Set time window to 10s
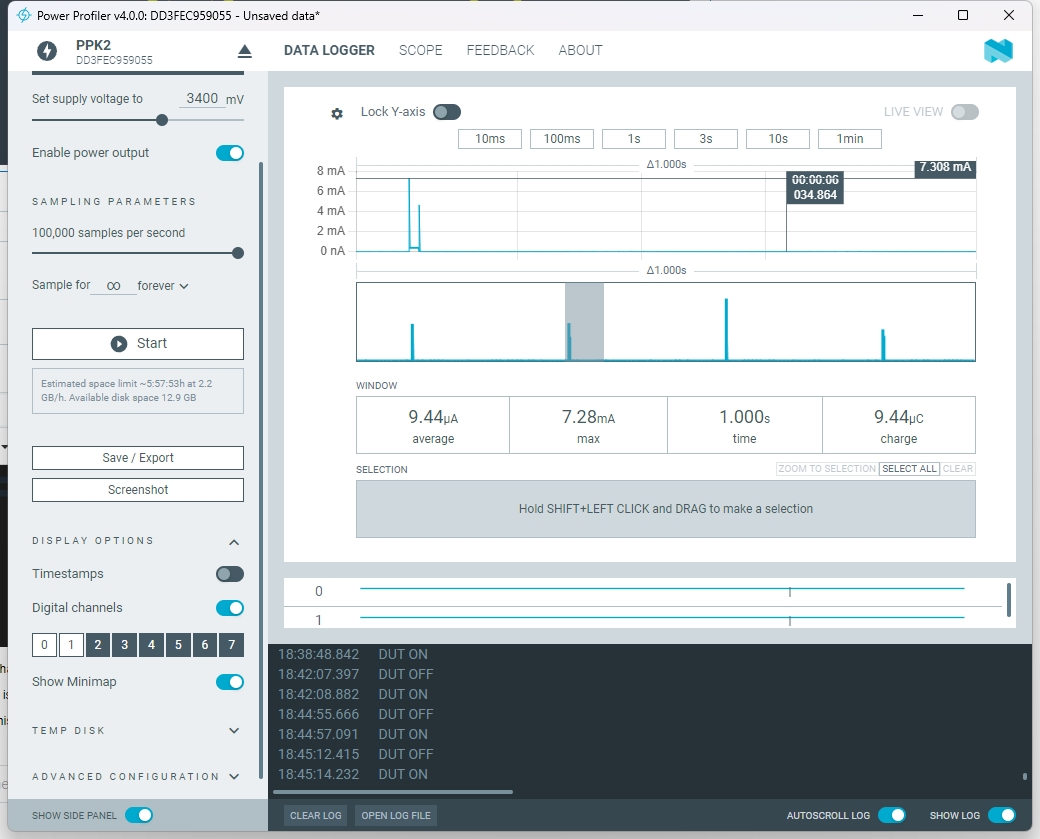Viewport: 1040px width, 839px height. (x=778, y=139)
